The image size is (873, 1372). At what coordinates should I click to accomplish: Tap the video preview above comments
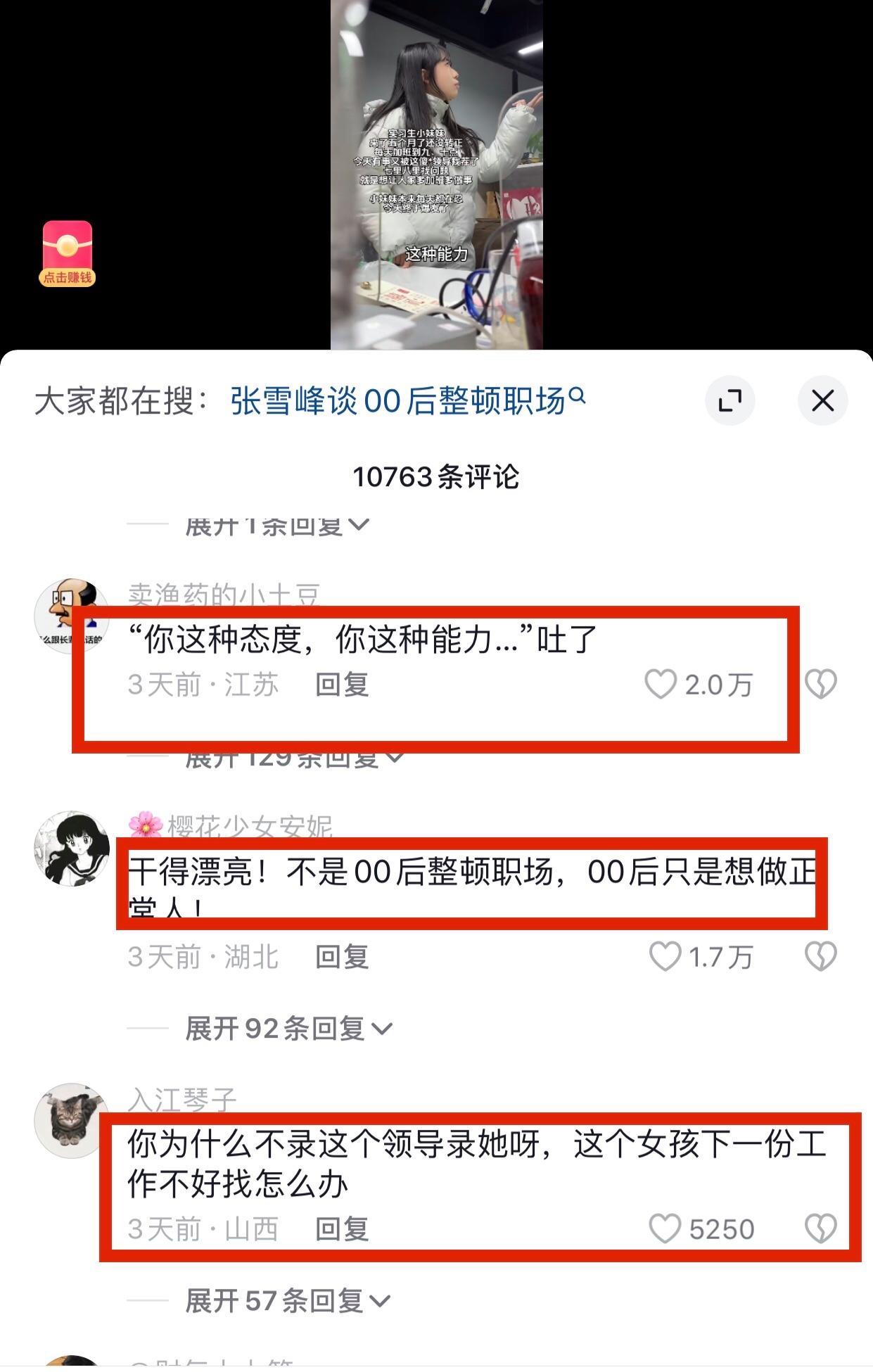tap(437, 174)
